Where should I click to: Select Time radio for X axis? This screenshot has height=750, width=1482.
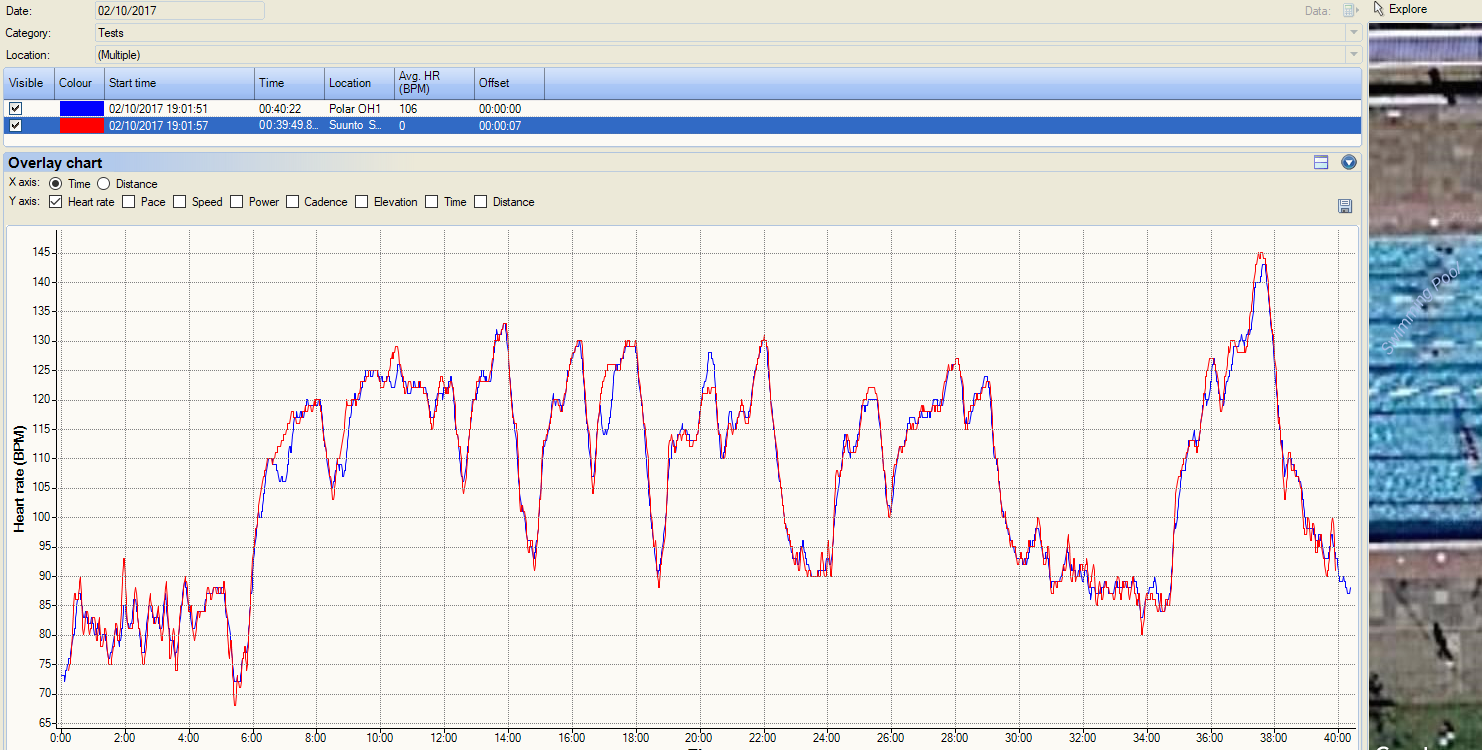56,184
